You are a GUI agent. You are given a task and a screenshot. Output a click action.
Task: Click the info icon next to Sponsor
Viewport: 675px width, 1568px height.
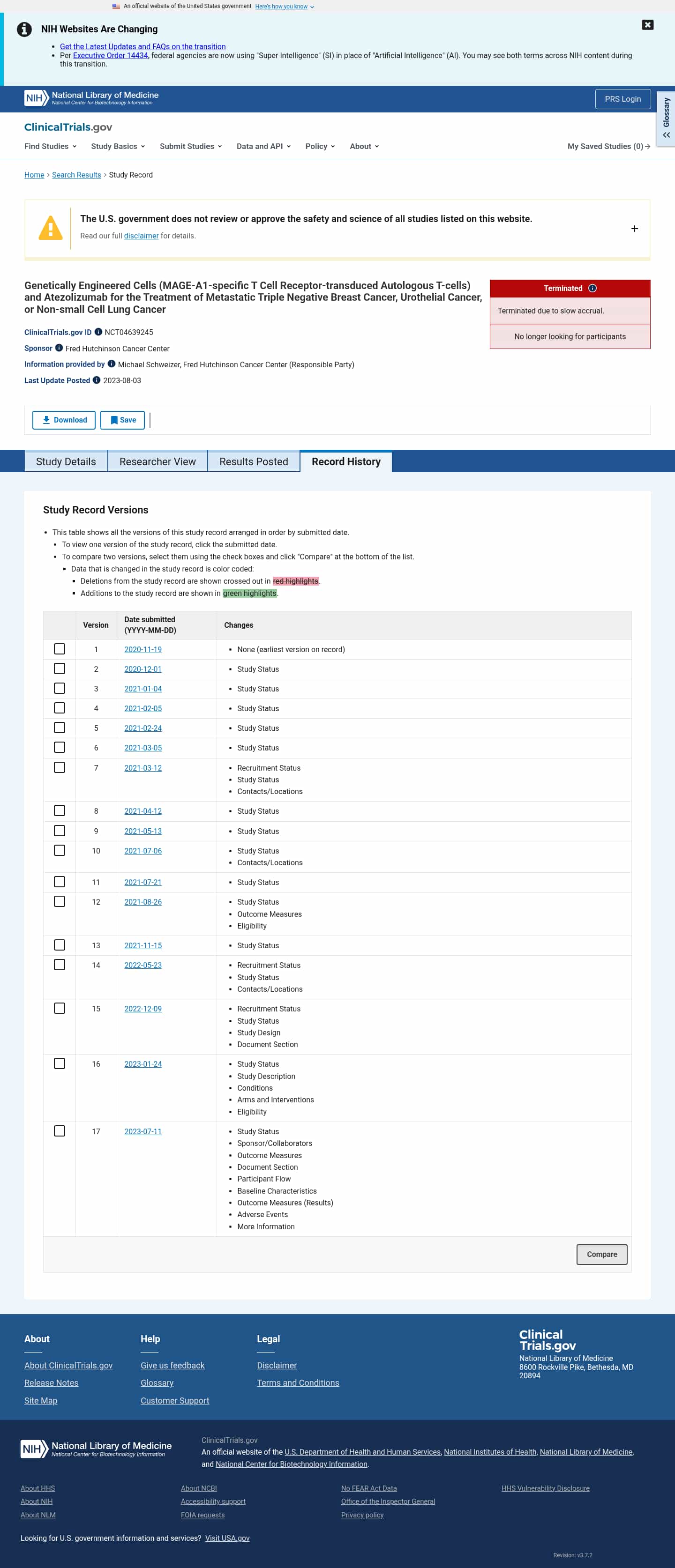59,348
